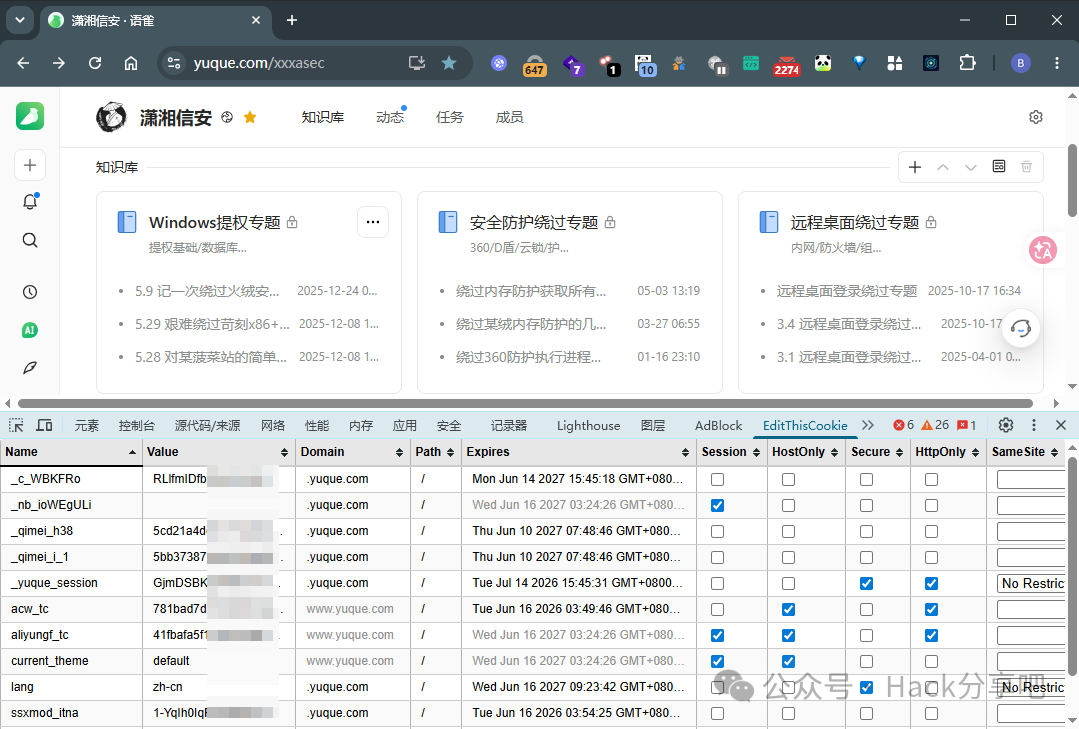Image resolution: width=1079 pixels, height=729 pixels.
Task: Click the layout view icon in 知识库 toolbar
Action: tap(998, 167)
